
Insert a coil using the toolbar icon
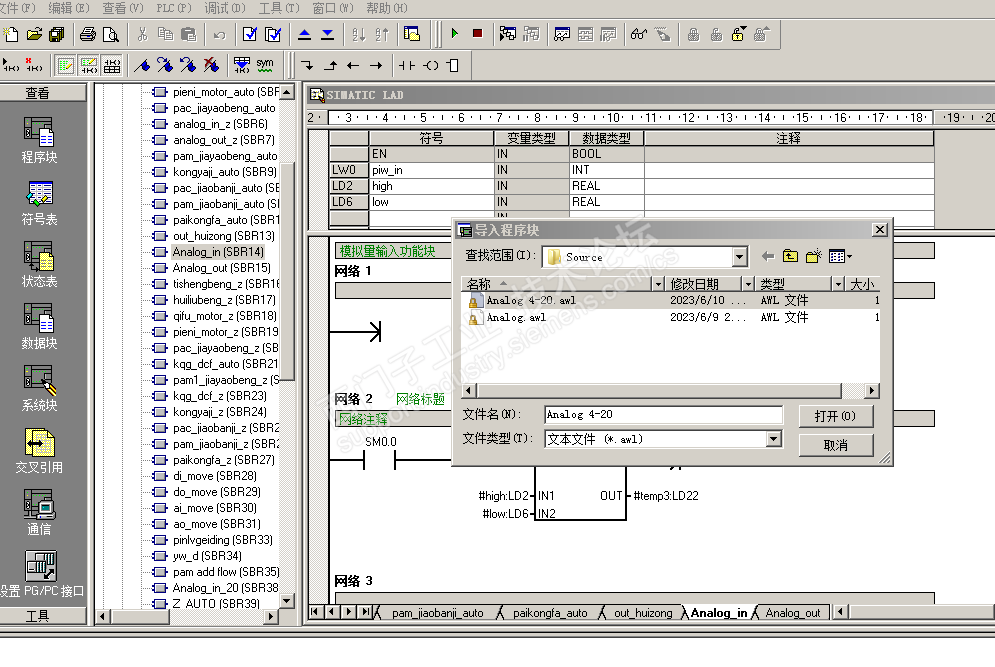click(430, 65)
